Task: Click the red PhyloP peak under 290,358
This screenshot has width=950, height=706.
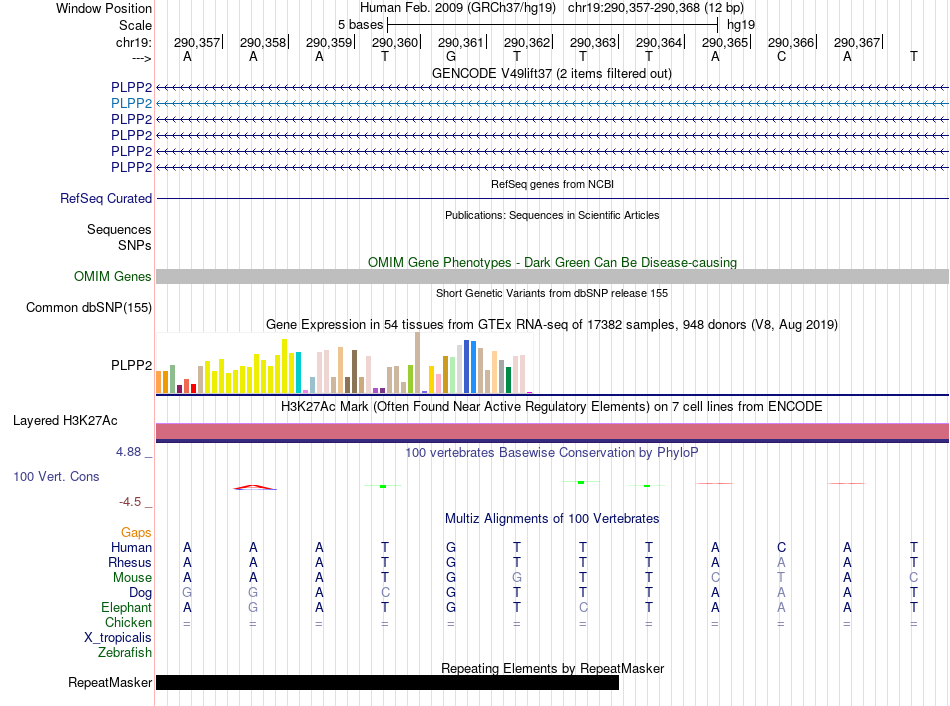Action: click(x=255, y=487)
